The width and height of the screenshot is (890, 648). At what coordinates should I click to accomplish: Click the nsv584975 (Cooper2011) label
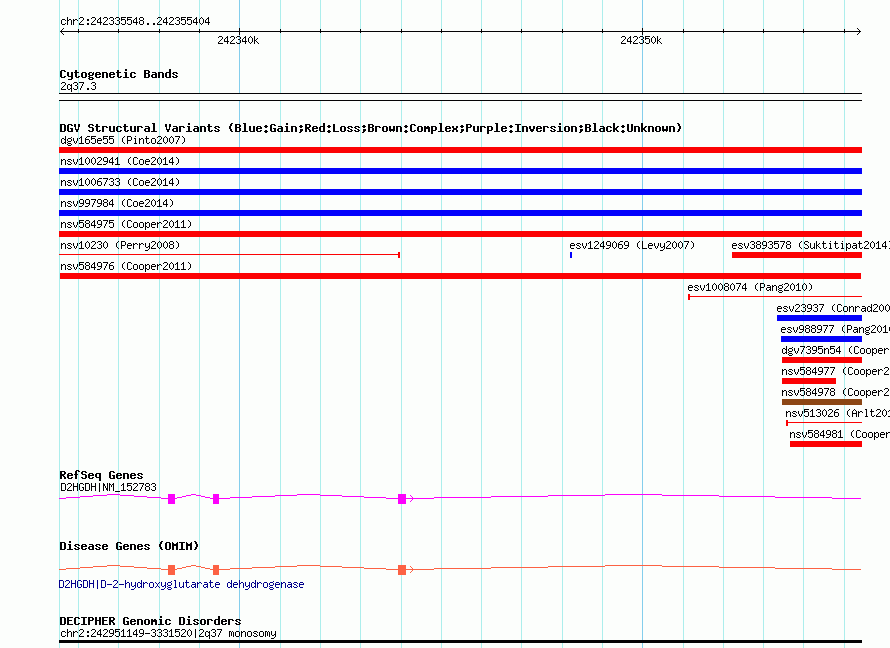(126, 224)
